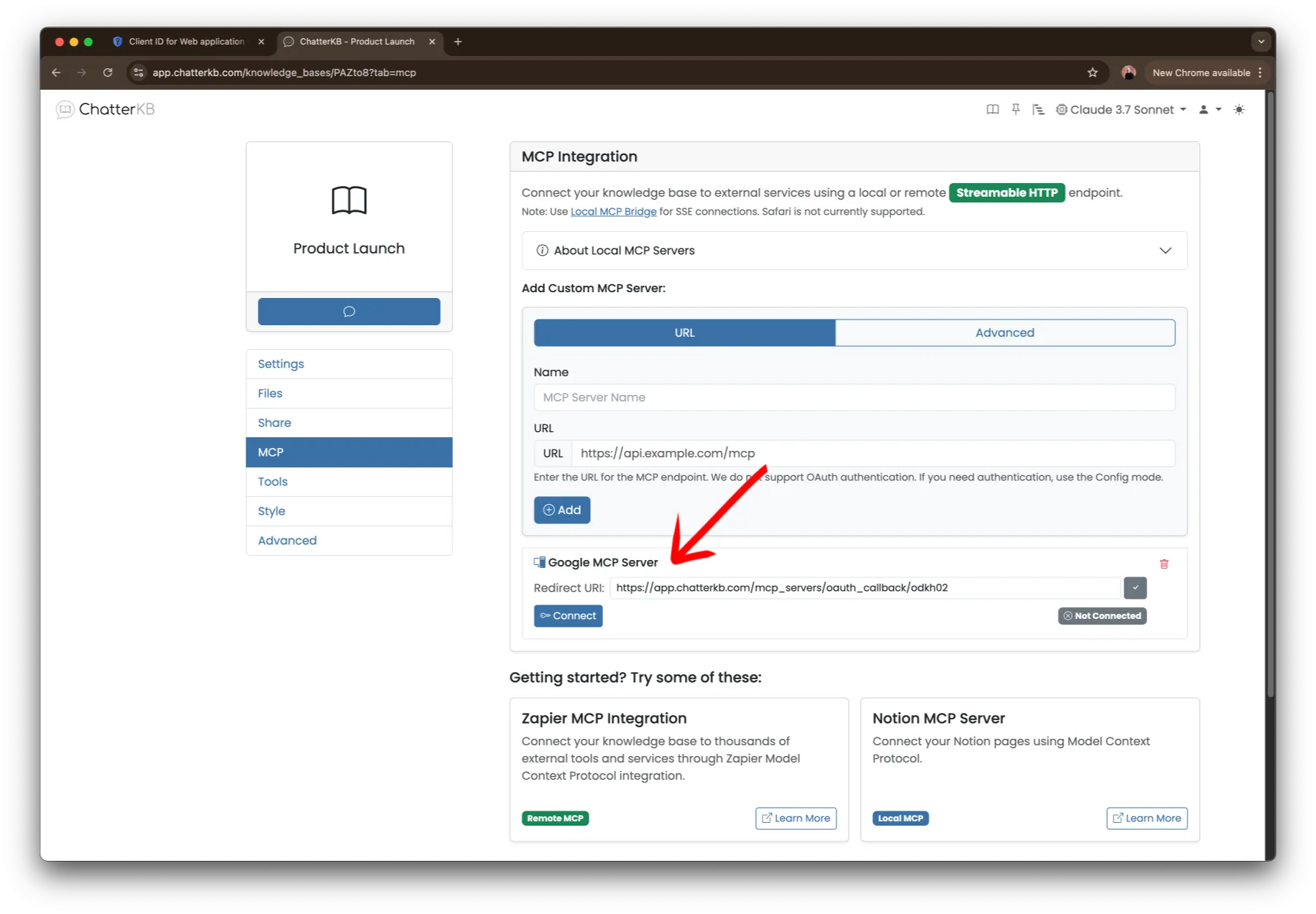The image size is (1316, 914).
Task: Go back in browser history
Action: coord(56,73)
